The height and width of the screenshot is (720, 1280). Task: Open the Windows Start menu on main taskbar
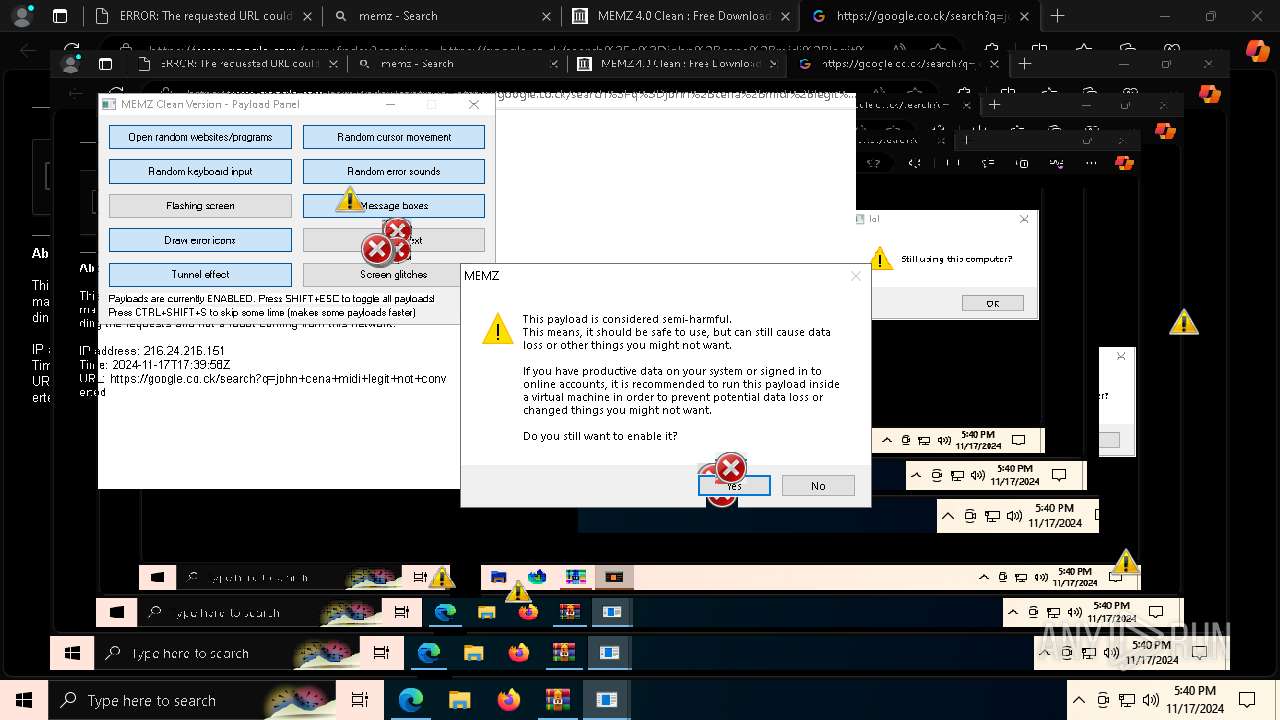pos(24,700)
